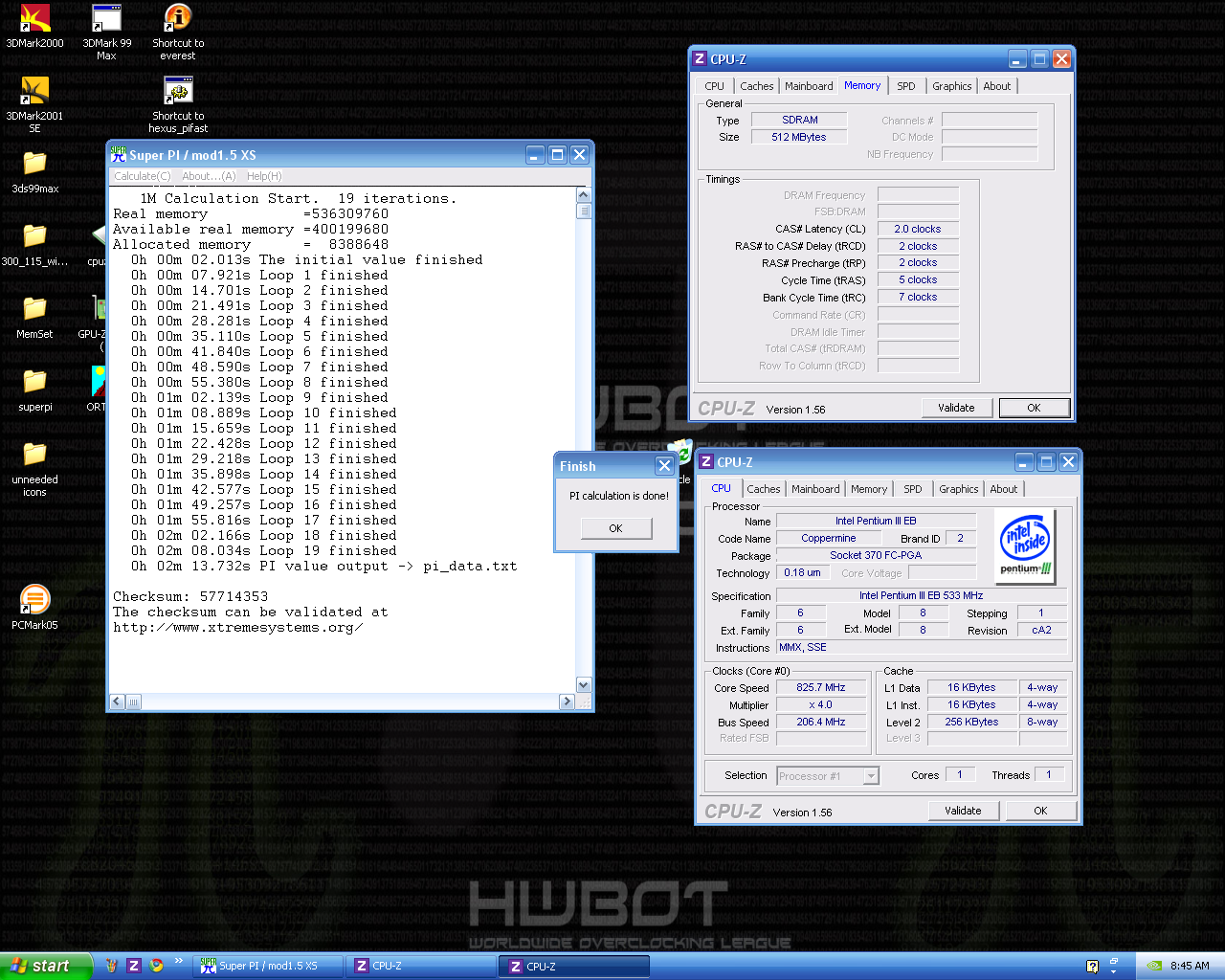Viewport: 1225px width, 980px height.
Task: Select the 300_115_wi... folder icon
Action: point(35,244)
